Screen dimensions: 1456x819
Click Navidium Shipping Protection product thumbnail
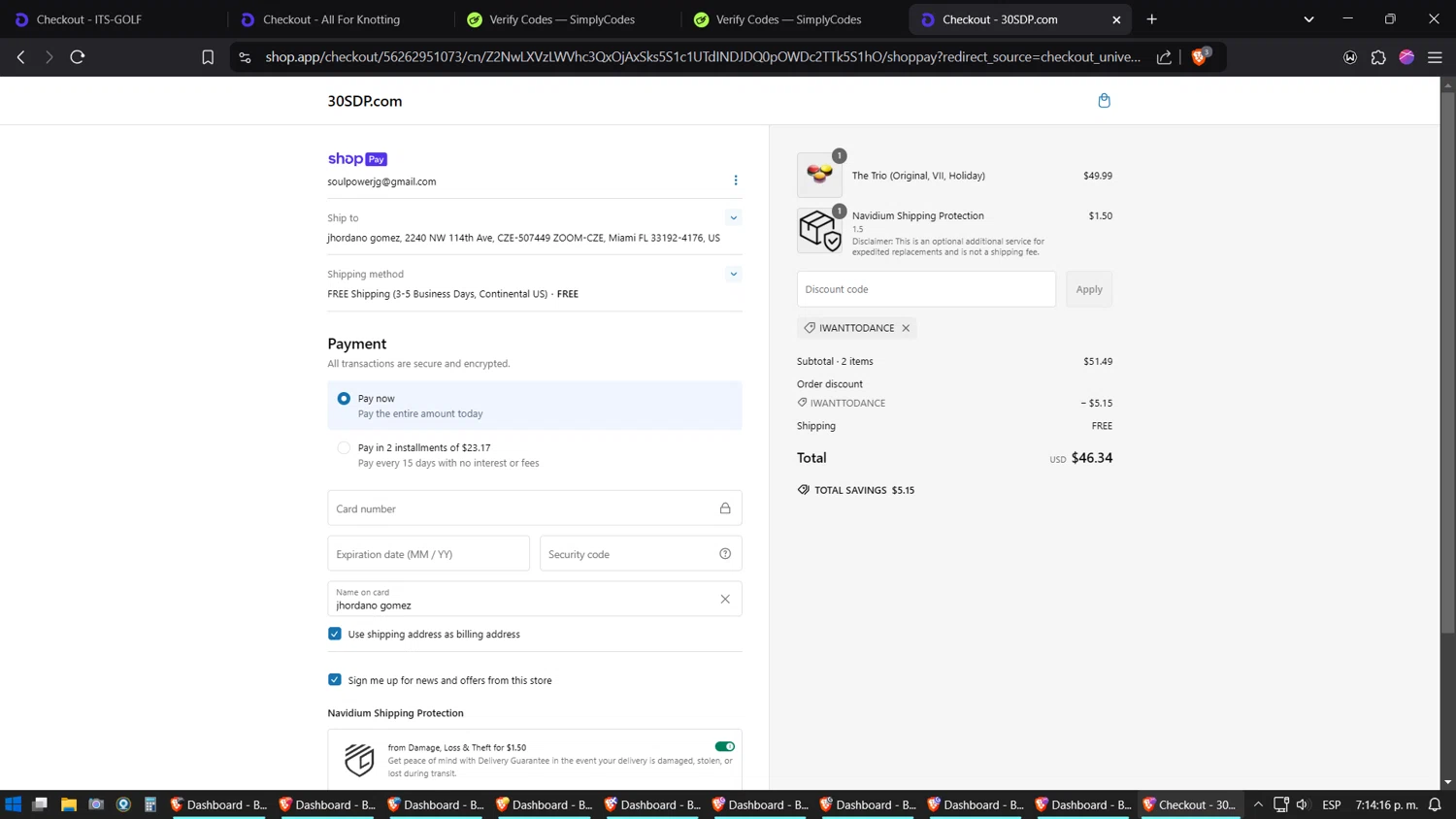(x=819, y=231)
